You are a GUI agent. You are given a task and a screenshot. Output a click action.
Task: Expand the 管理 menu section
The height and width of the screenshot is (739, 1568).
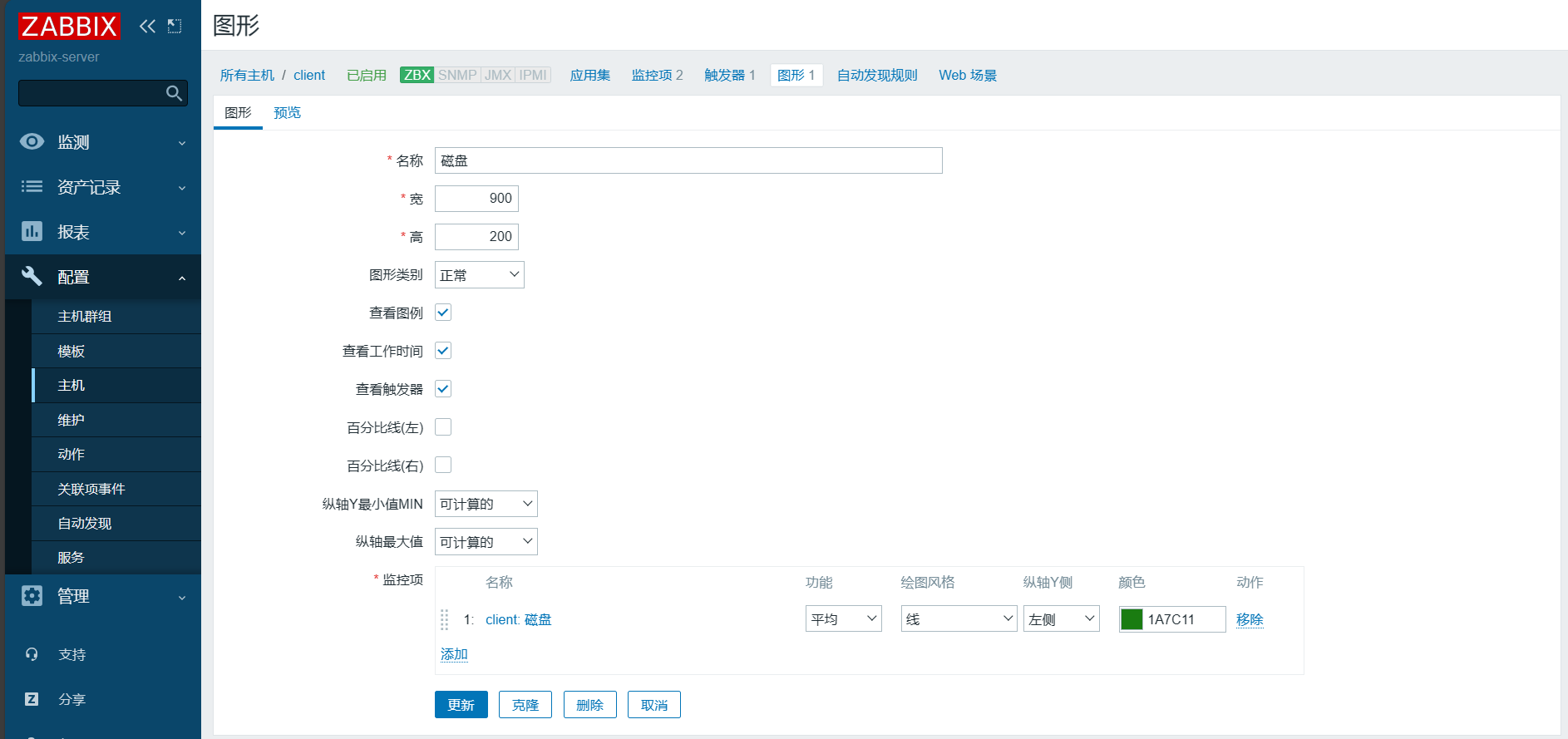point(103,596)
